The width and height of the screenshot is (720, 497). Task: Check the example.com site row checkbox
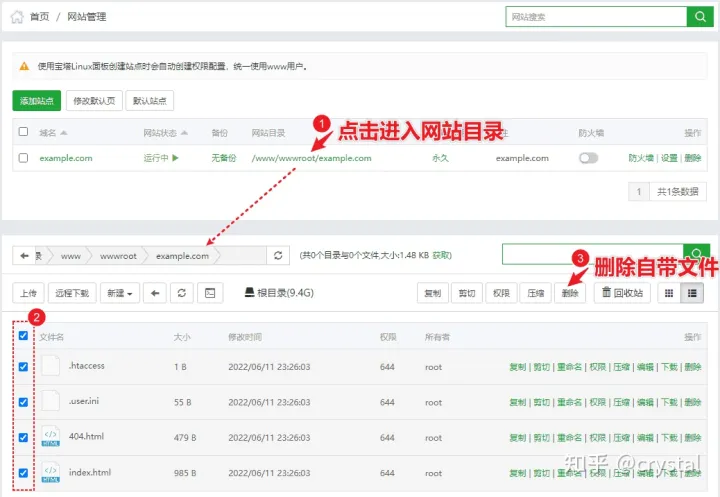point(23,158)
